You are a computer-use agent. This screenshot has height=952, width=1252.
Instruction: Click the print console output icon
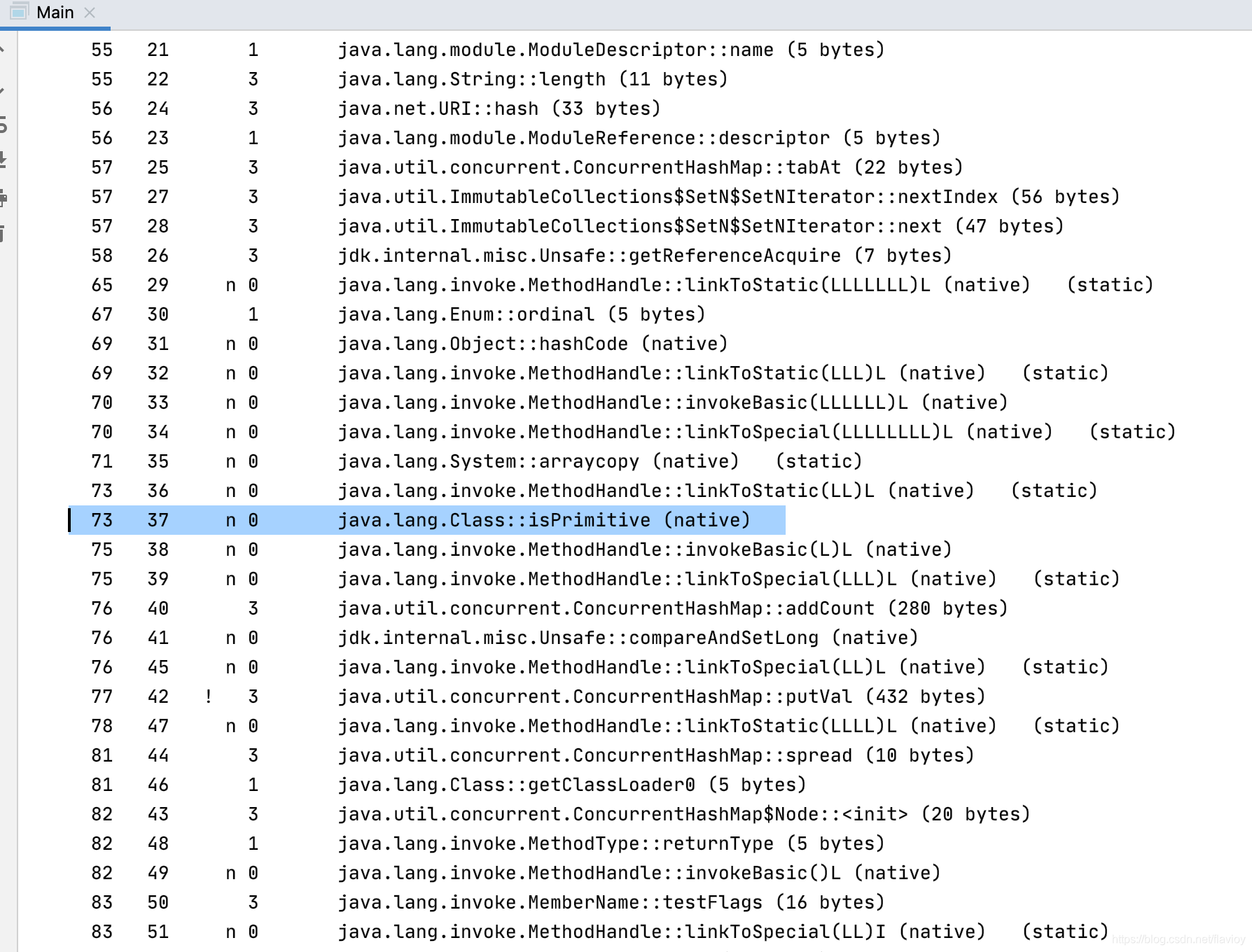click(x=4, y=197)
